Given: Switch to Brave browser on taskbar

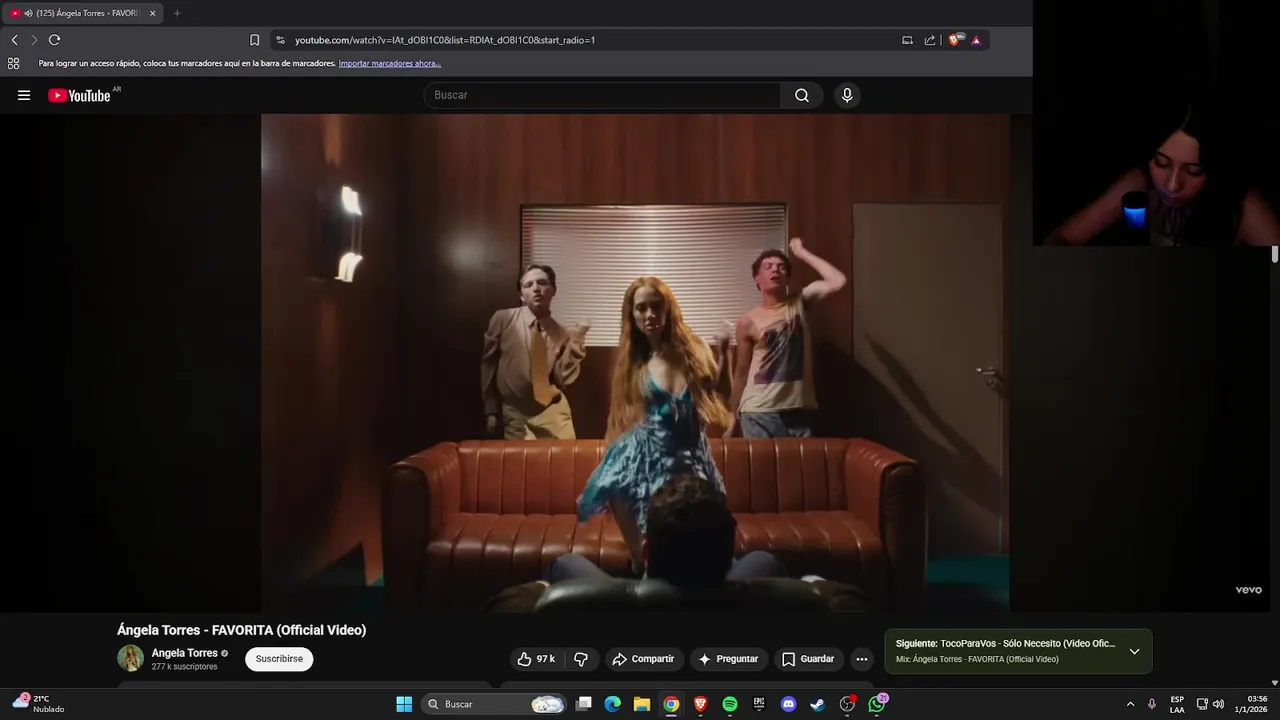Looking at the screenshot, I should coord(701,704).
